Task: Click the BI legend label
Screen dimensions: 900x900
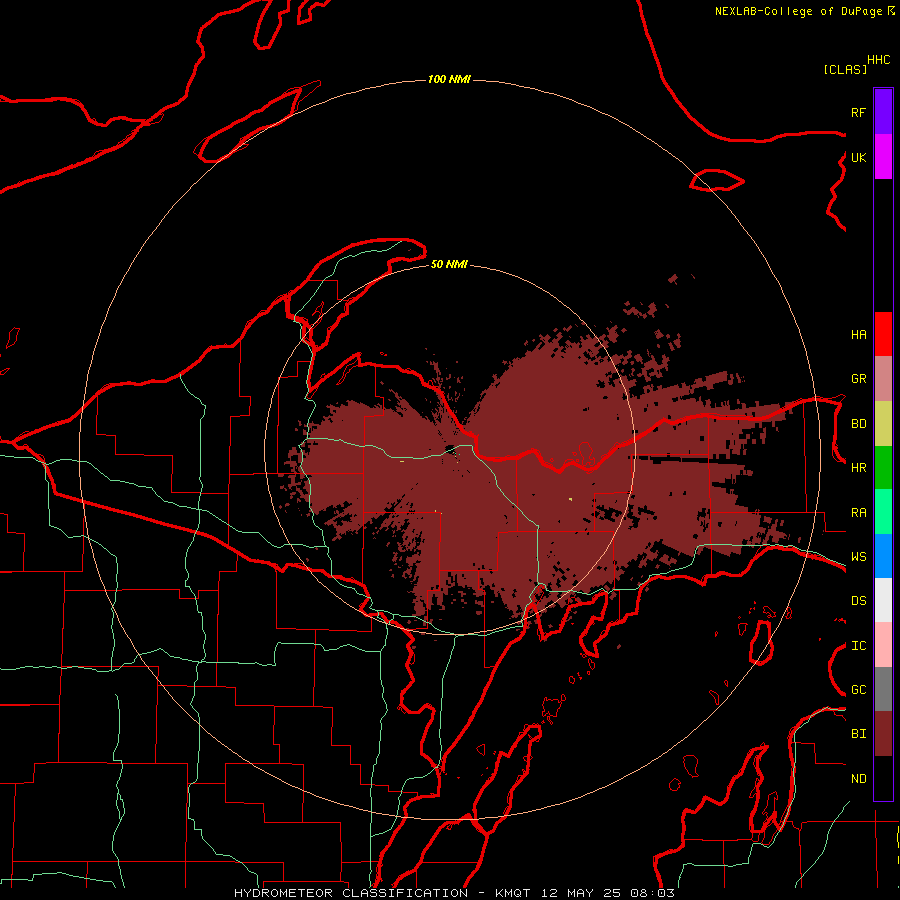Action: [858, 734]
